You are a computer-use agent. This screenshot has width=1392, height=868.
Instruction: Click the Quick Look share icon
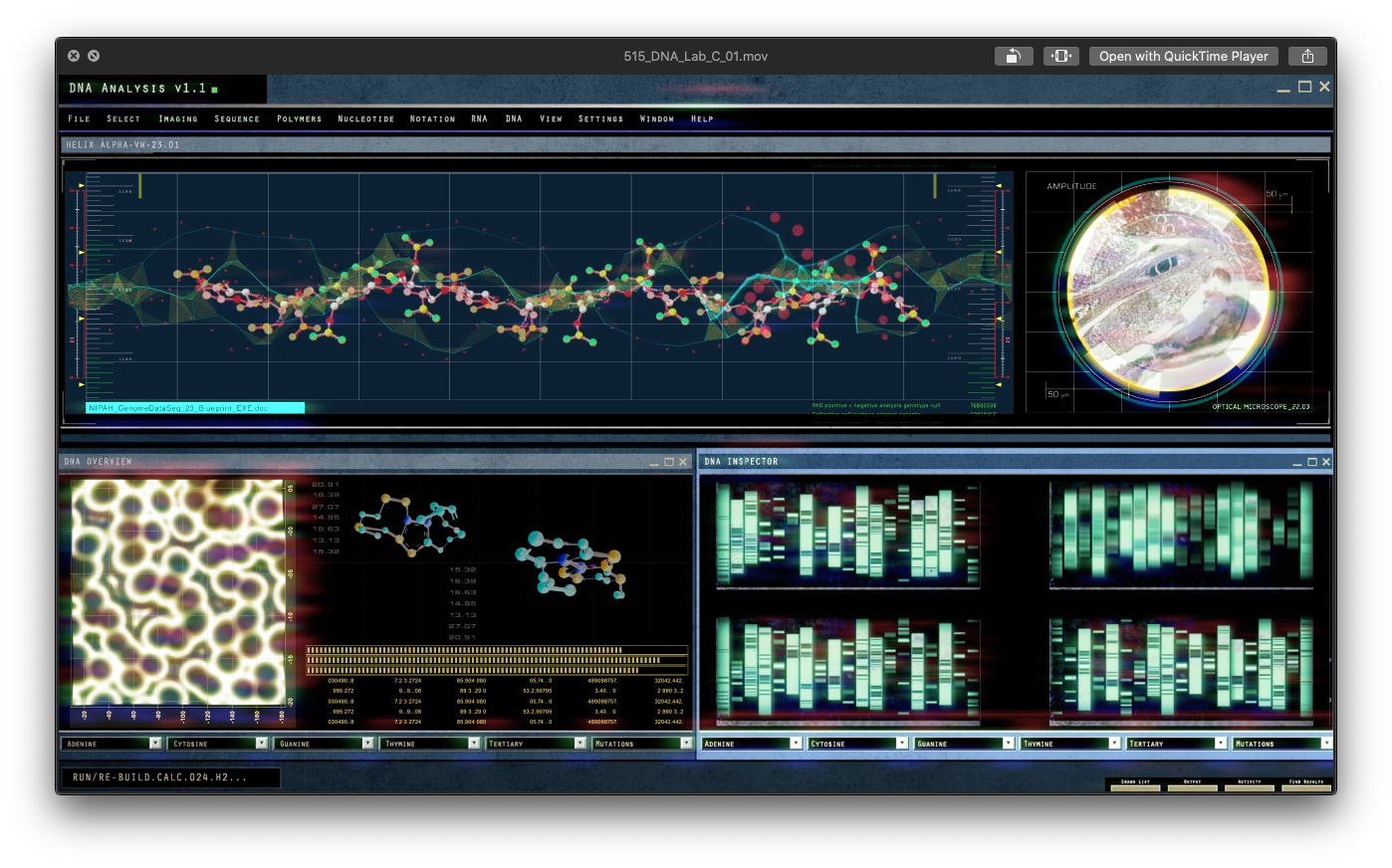tap(1307, 56)
